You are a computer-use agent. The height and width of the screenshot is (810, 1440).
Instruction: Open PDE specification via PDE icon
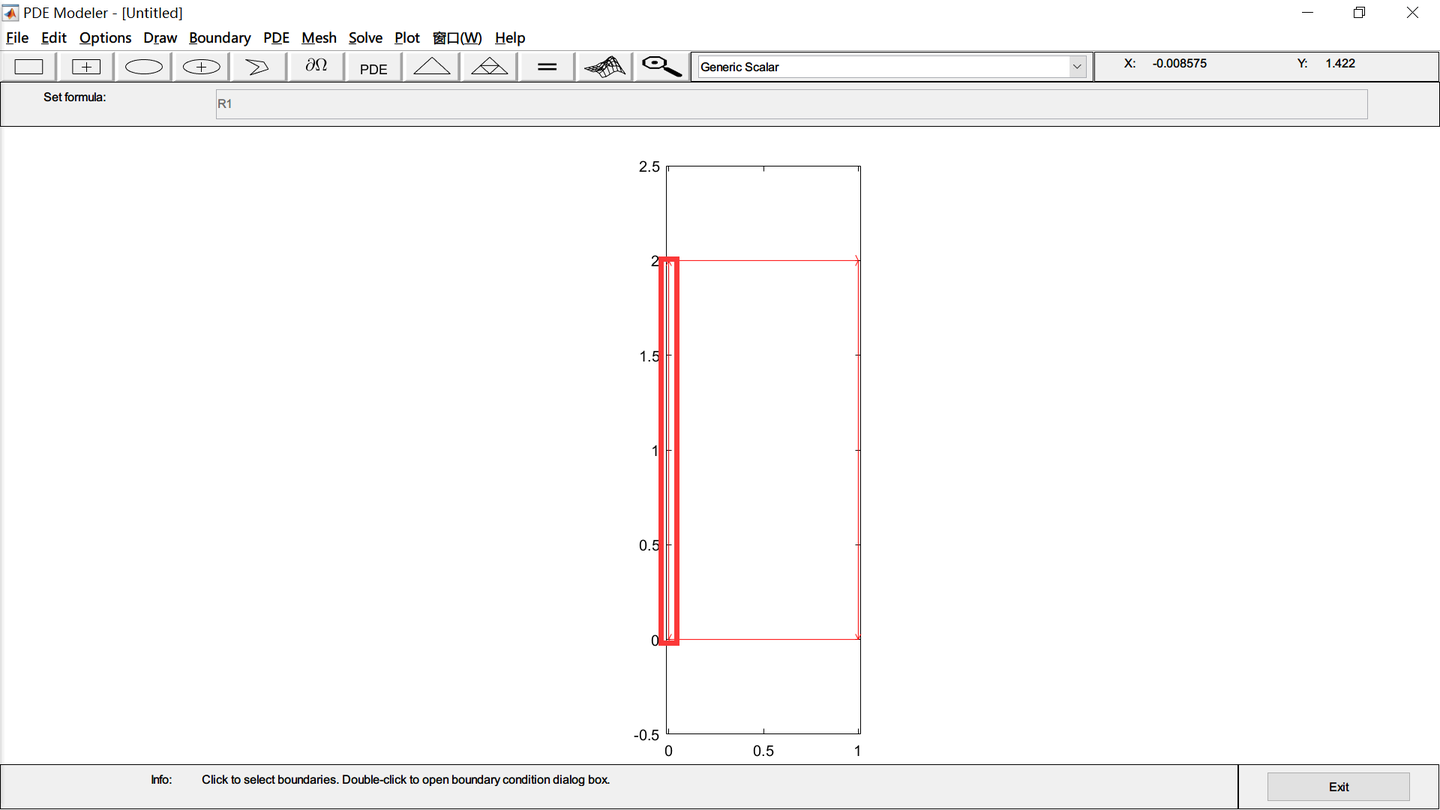tap(372, 66)
